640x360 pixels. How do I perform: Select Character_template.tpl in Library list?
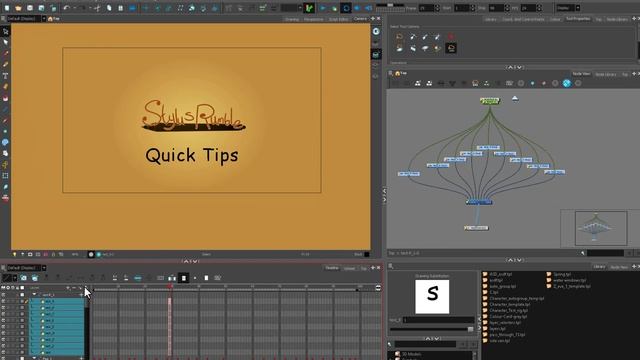(x=509, y=304)
